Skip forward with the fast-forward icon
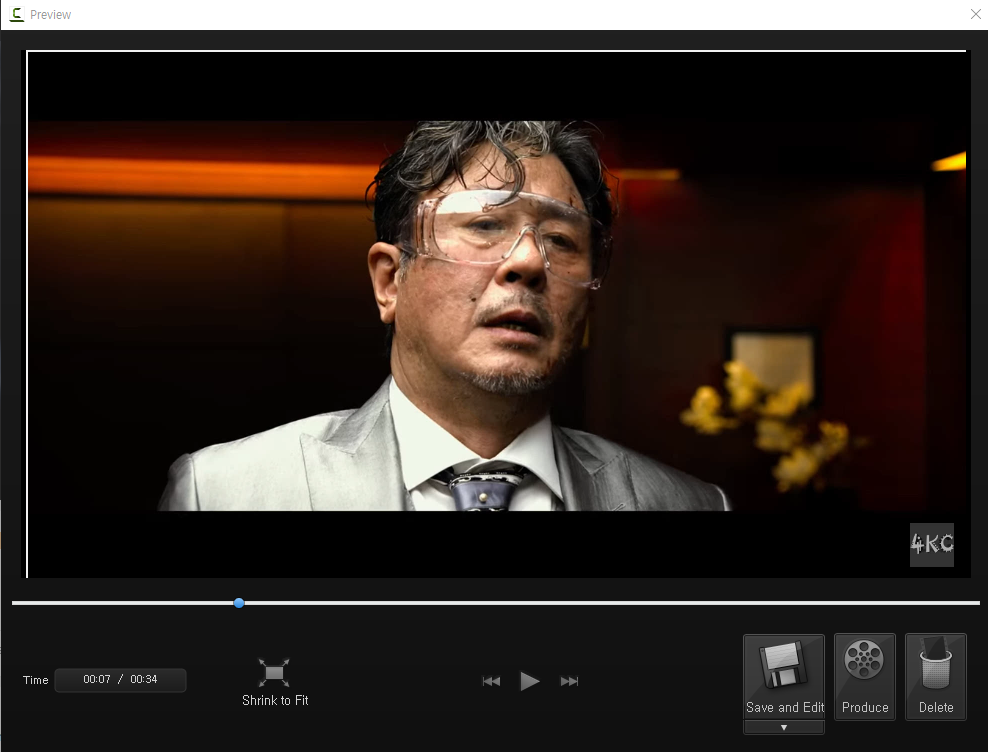The height and width of the screenshot is (752, 988). click(x=569, y=681)
